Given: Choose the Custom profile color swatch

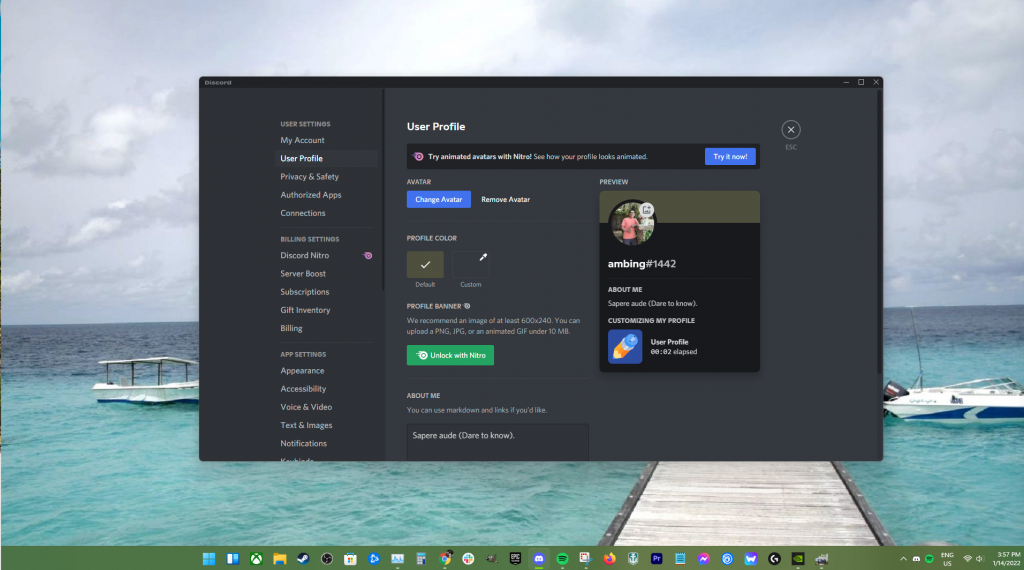Looking at the screenshot, I should [x=470, y=264].
